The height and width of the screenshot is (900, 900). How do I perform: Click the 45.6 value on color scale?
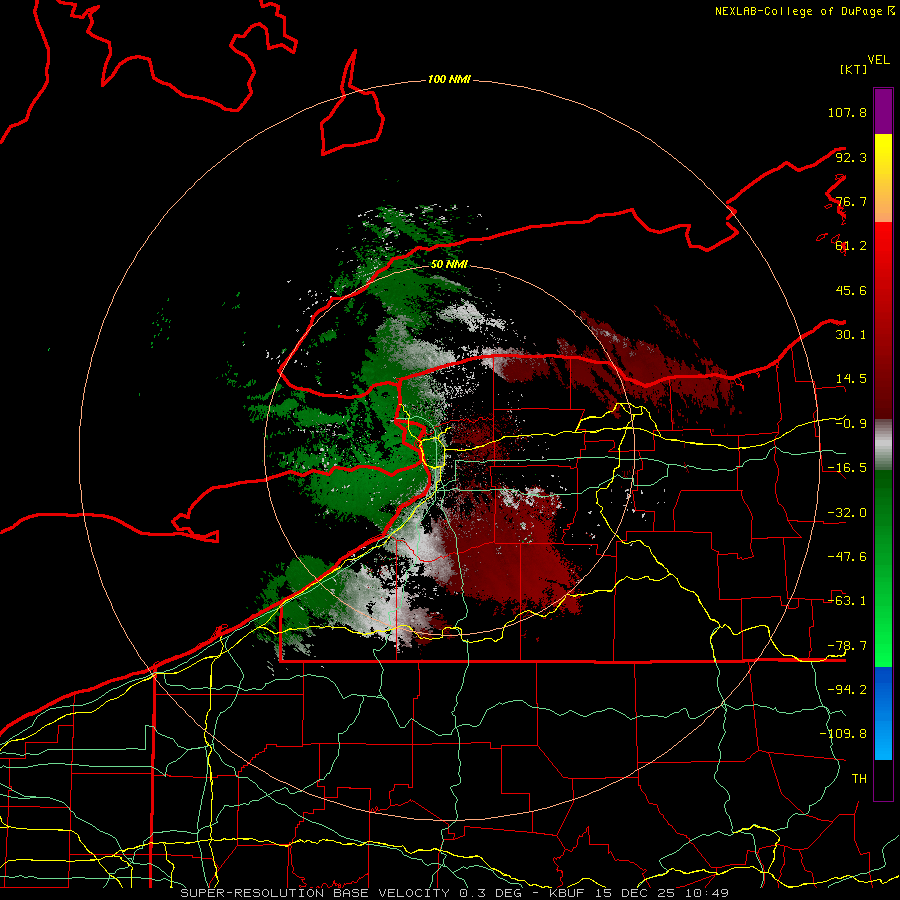(851, 290)
